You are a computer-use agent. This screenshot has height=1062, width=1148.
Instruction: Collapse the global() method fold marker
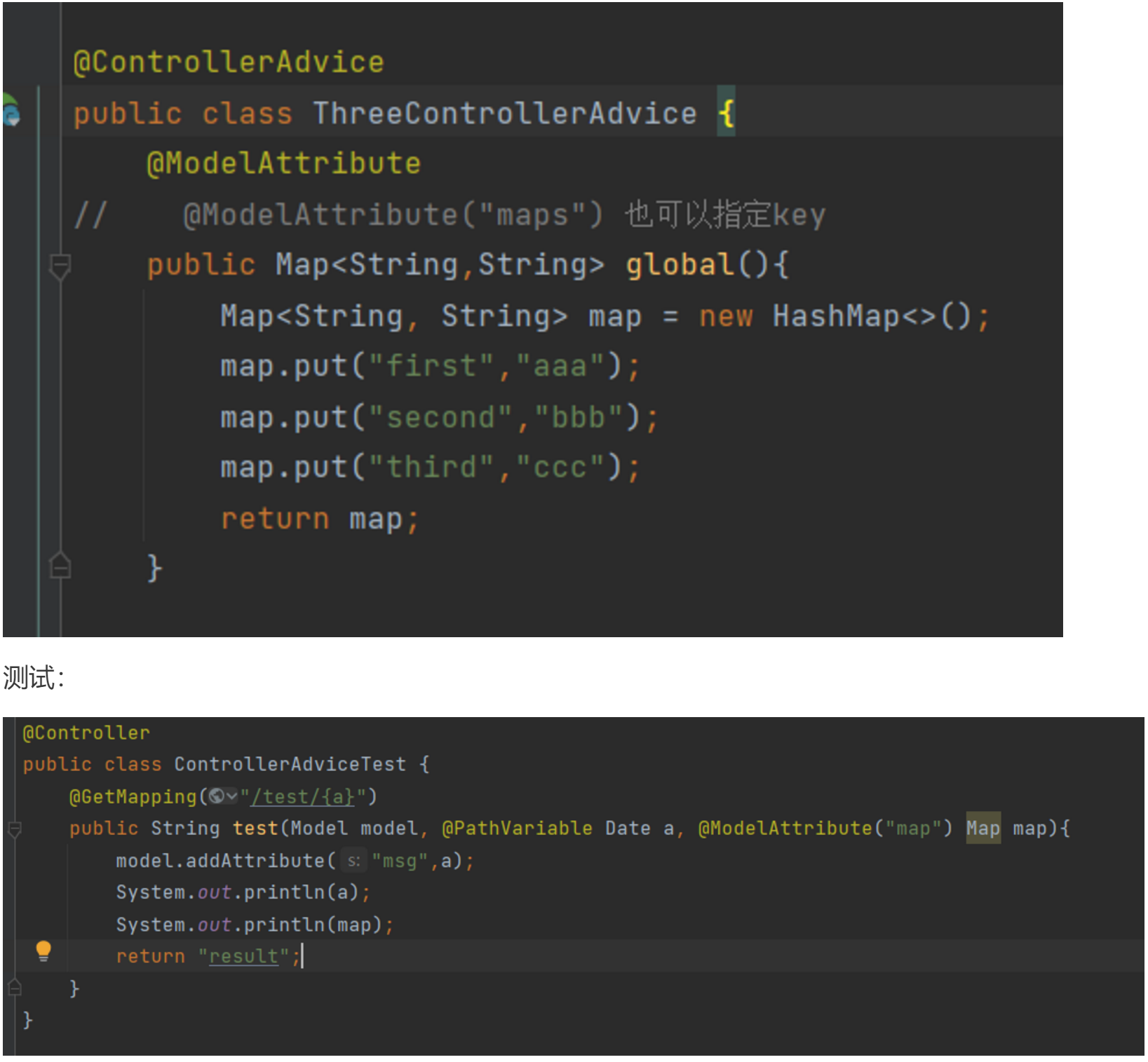60,266
